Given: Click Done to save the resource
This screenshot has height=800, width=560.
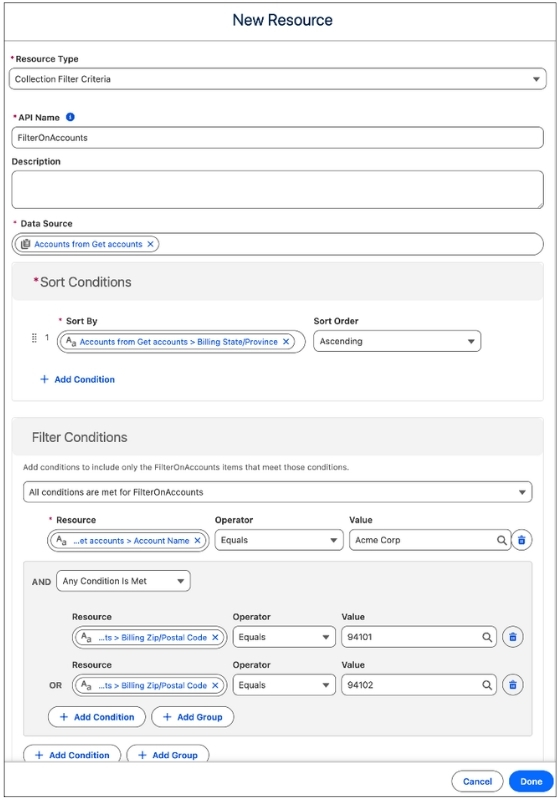Looking at the screenshot, I should click(531, 781).
